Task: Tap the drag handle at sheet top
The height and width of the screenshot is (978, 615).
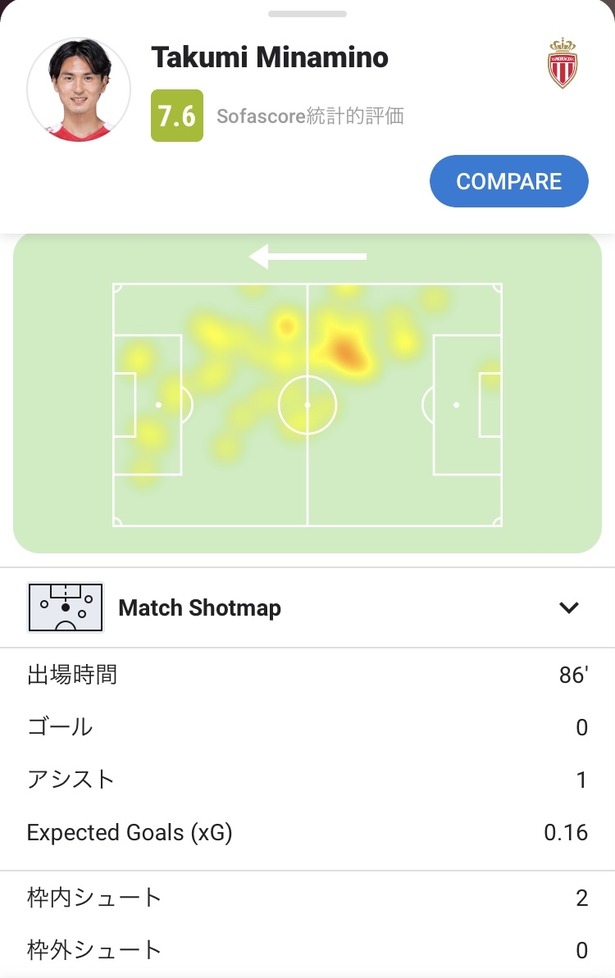Action: click(x=308, y=14)
